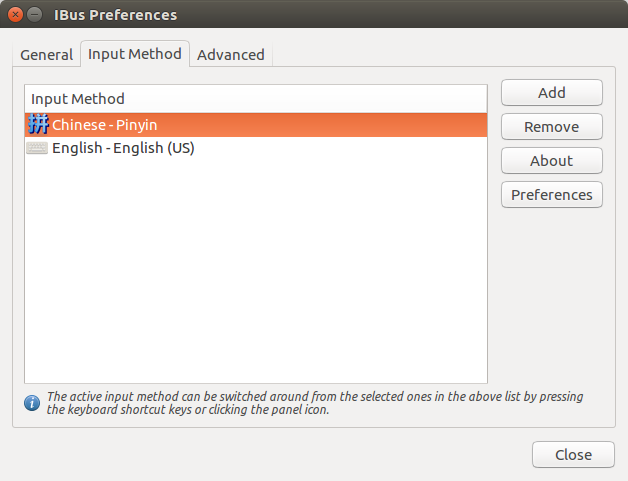The height and width of the screenshot is (481, 628).
Task: Click empty space in the input method list
Action: pos(256,272)
